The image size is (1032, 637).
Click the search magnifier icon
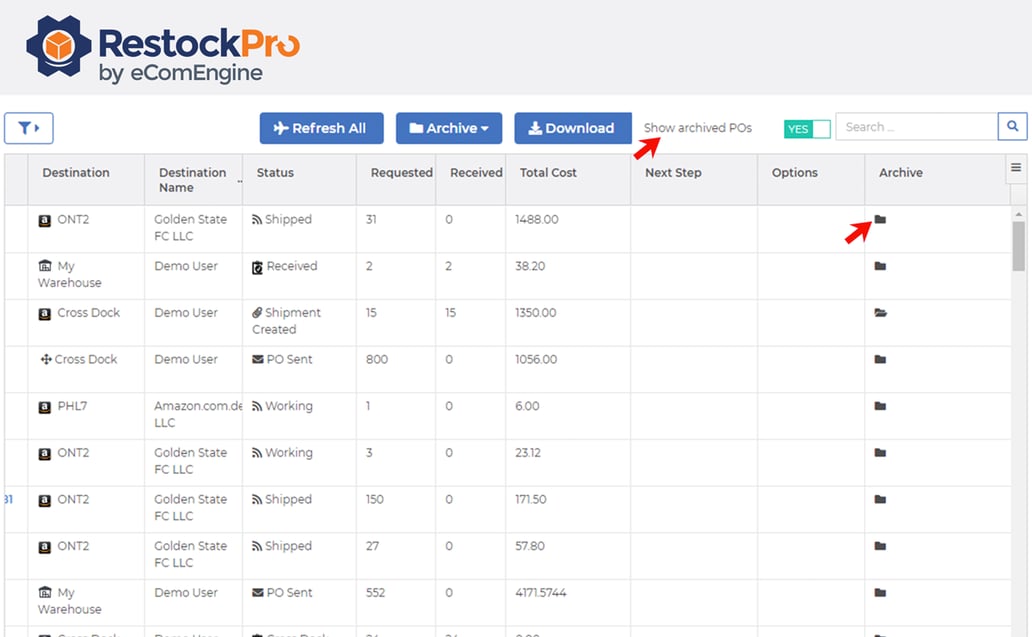(x=1012, y=126)
